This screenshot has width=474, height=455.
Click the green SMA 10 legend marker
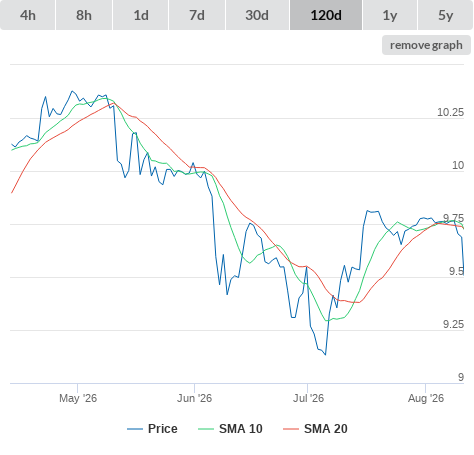click(206, 429)
